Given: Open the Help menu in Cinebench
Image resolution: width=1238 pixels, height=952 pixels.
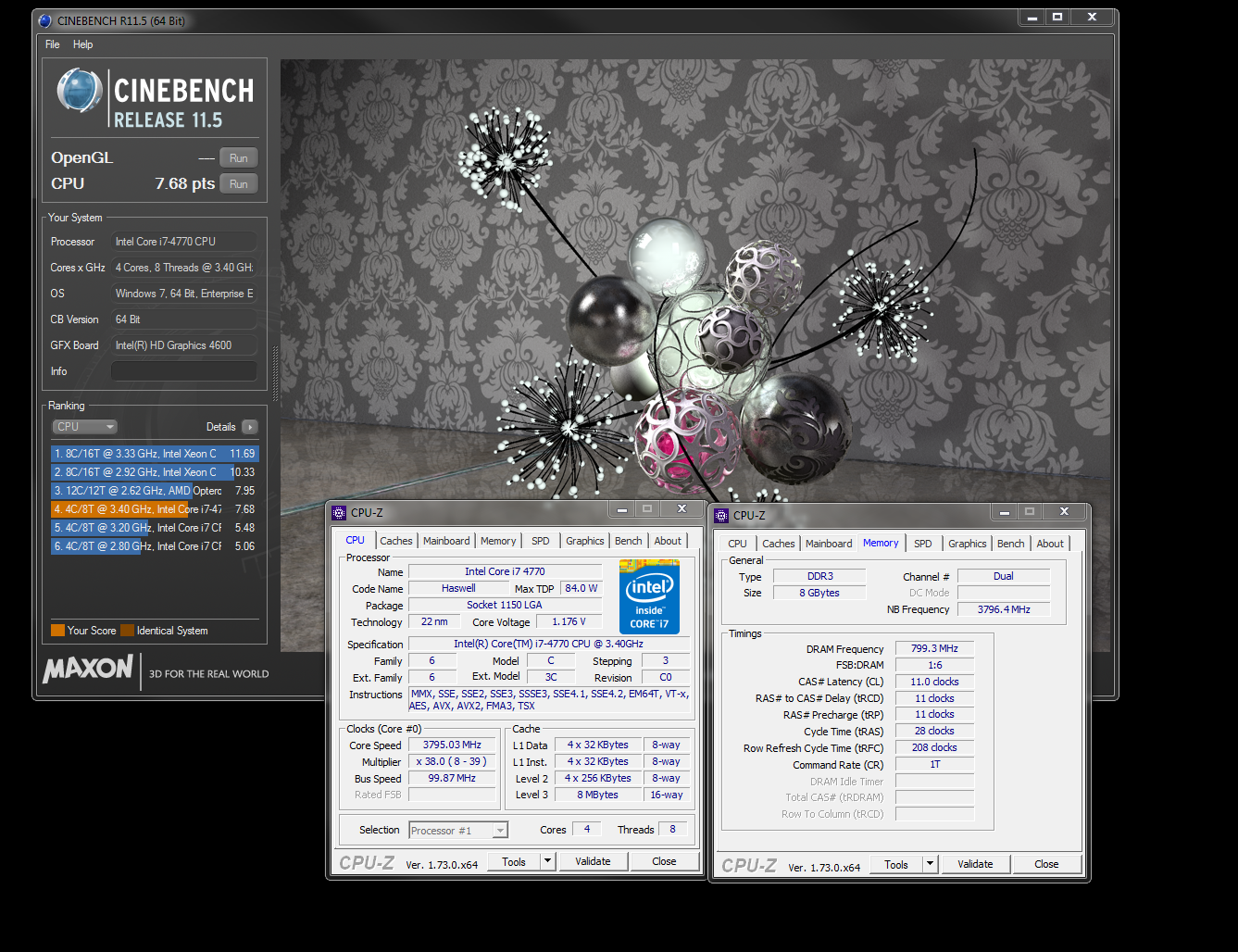Looking at the screenshot, I should click(83, 44).
